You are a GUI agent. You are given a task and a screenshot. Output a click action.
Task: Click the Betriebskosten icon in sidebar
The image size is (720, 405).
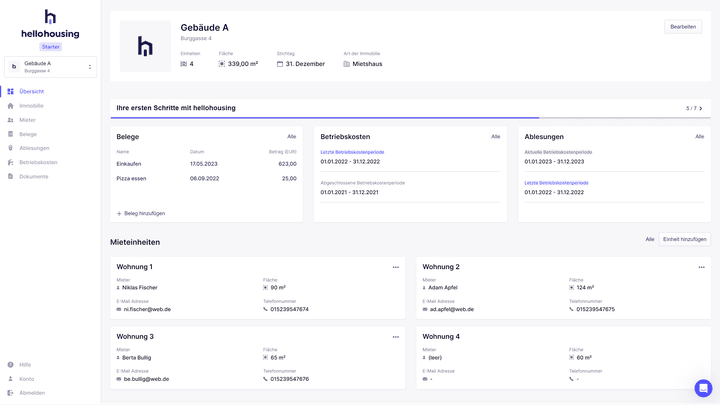click(11, 162)
